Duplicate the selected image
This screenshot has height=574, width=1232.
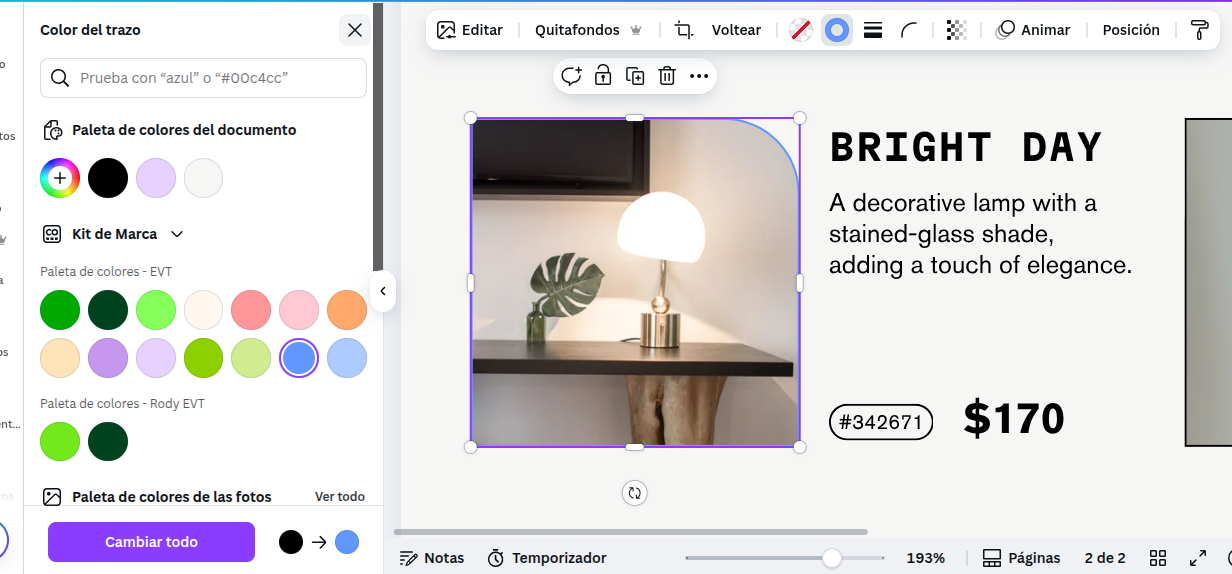(635, 76)
